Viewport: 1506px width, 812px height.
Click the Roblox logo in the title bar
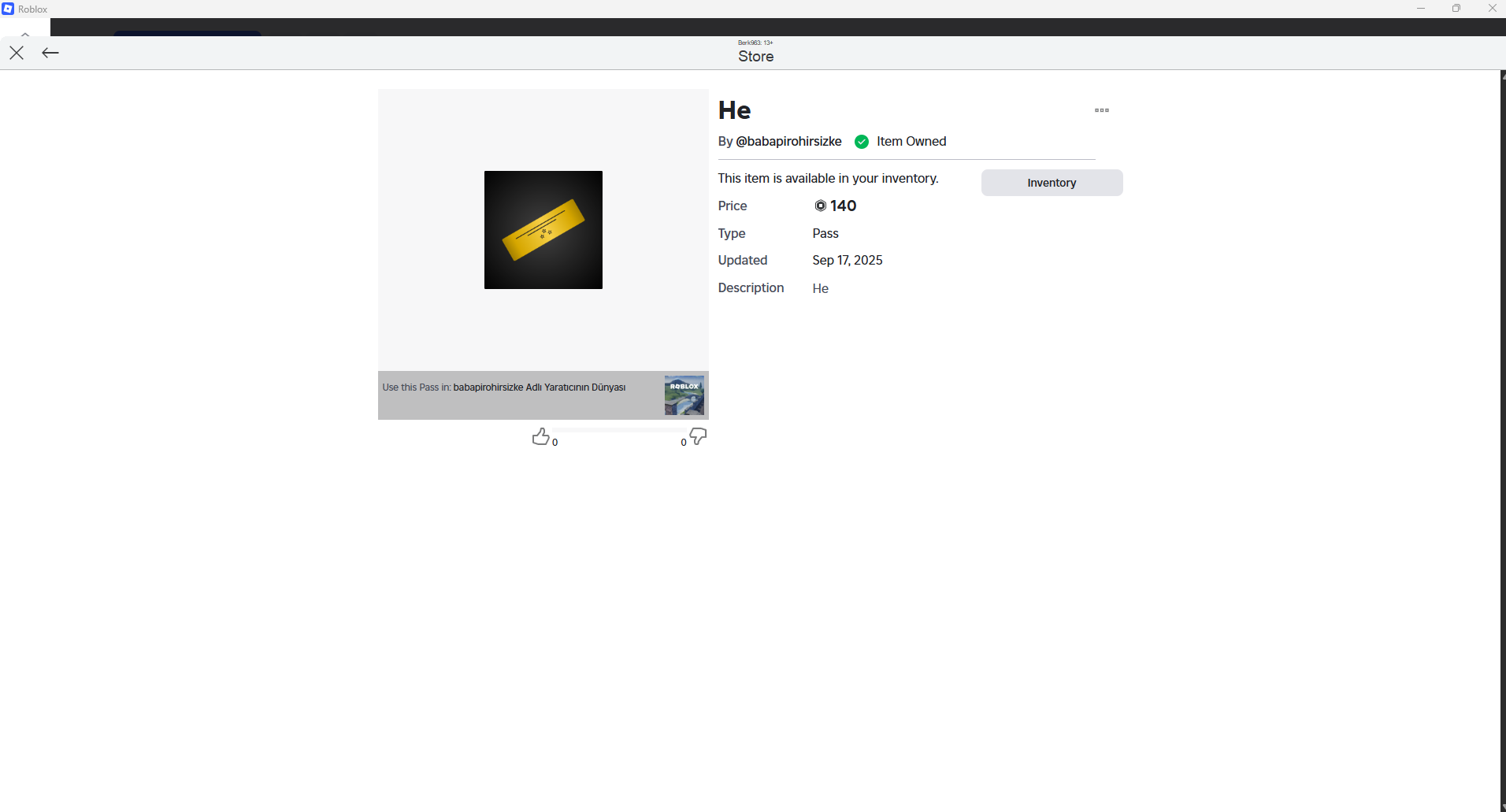tap(8, 9)
